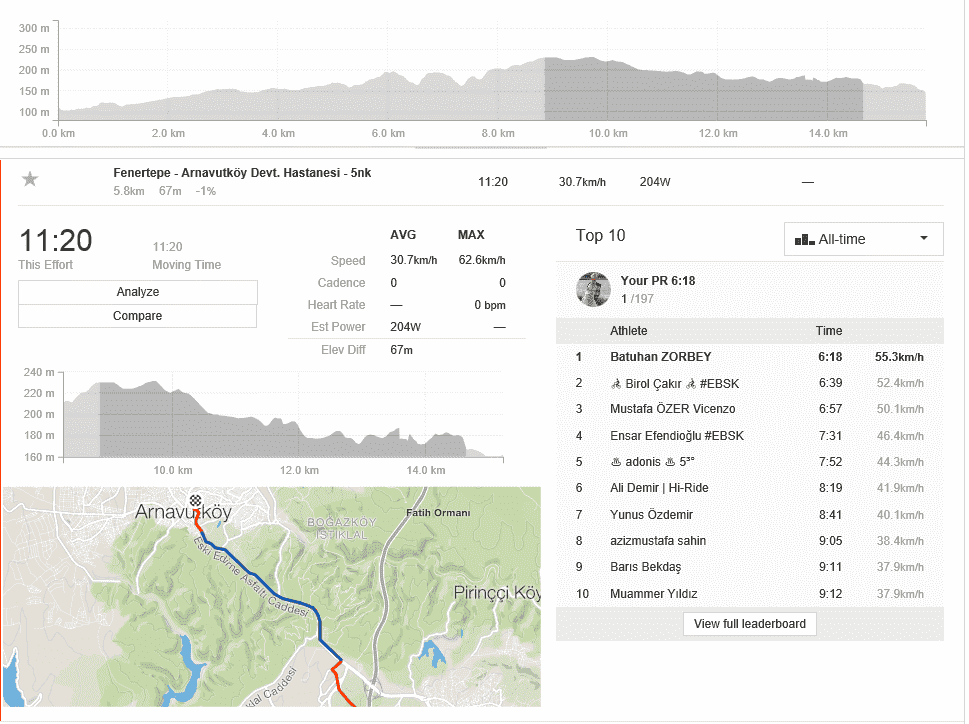The height and width of the screenshot is (724, 969).
Task: Click the Fenertepe - Arnavutköy segment title
Action: 242,173
